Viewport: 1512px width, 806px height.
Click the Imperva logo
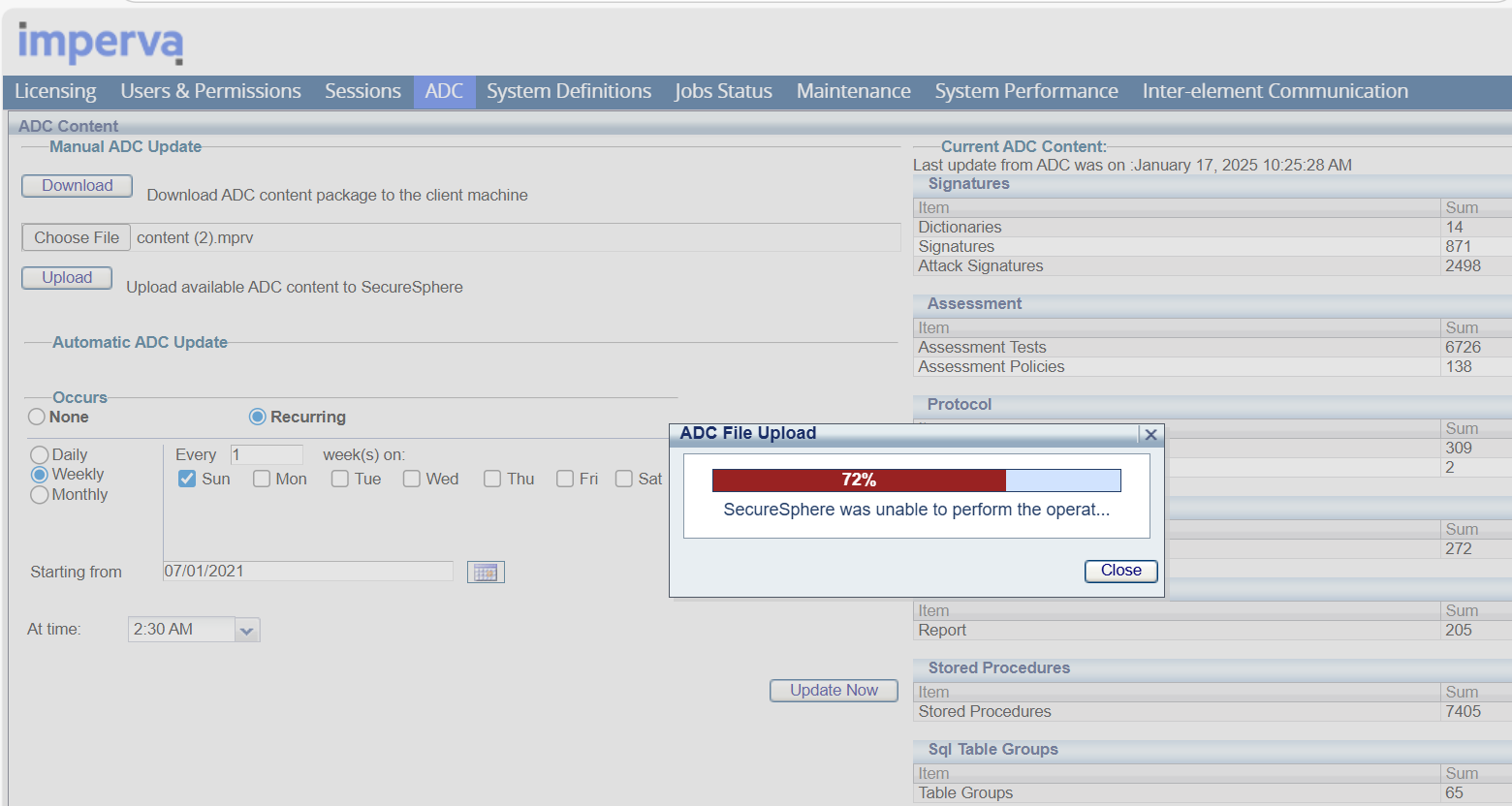[101, 43]
